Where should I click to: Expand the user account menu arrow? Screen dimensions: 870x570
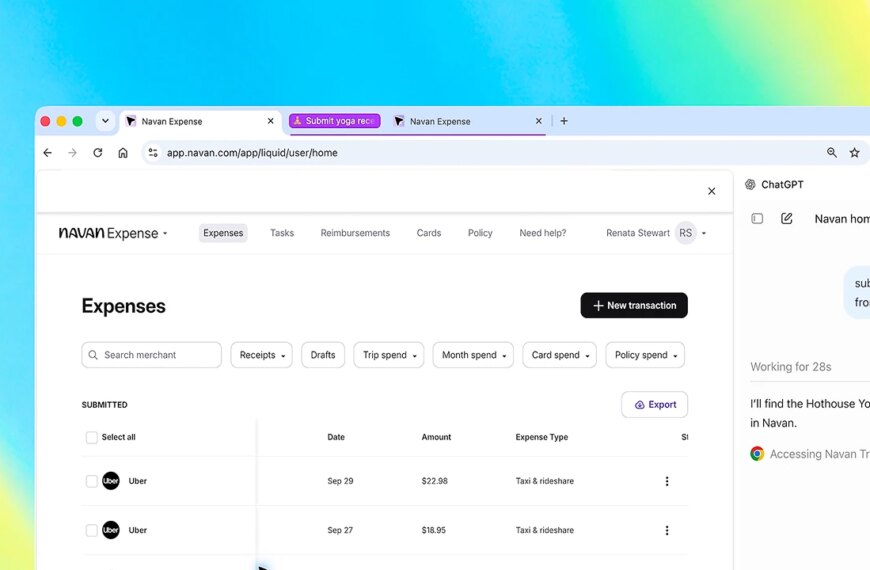tap(704, 234)
